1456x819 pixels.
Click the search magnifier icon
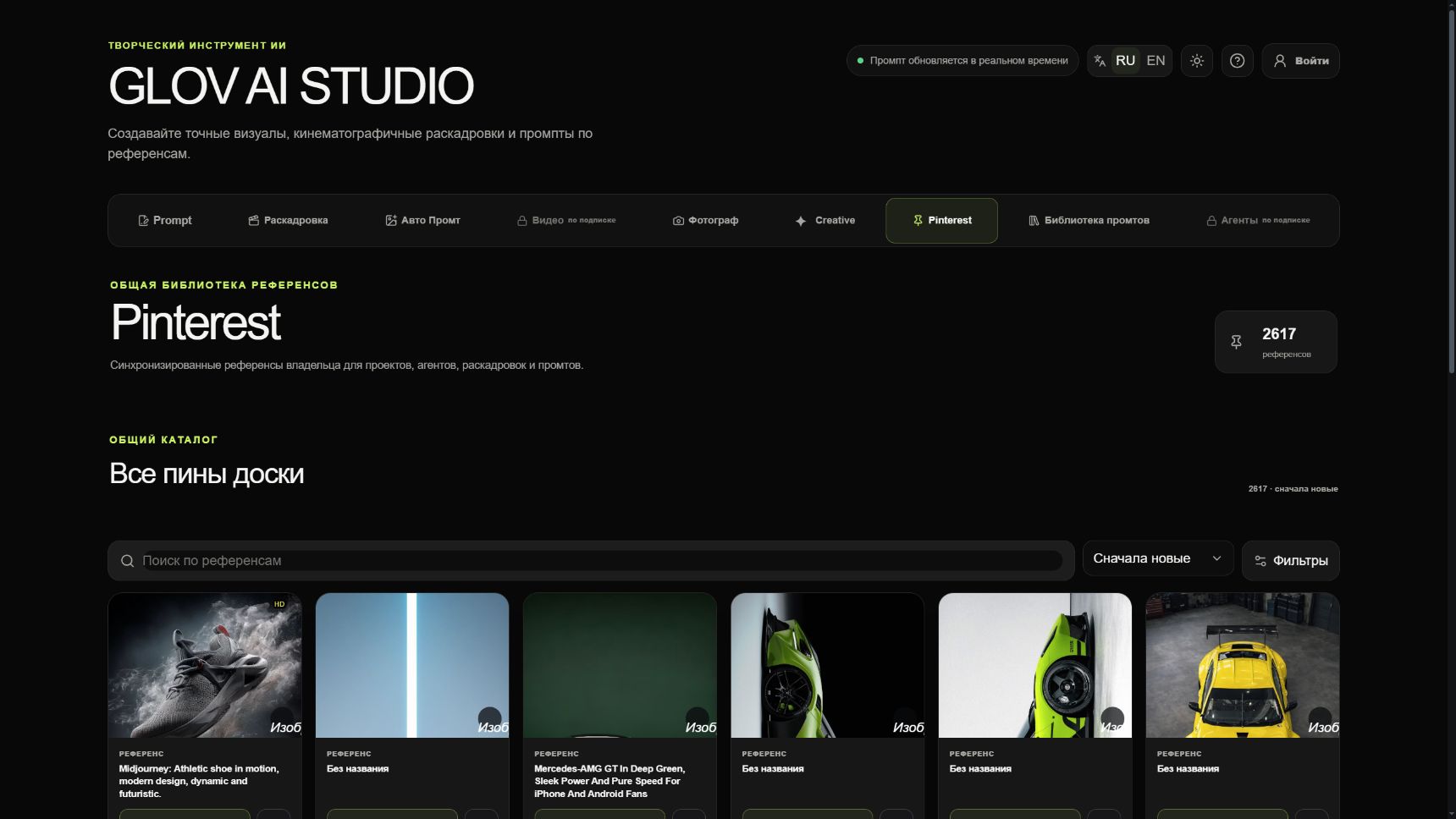click(127, 561)
